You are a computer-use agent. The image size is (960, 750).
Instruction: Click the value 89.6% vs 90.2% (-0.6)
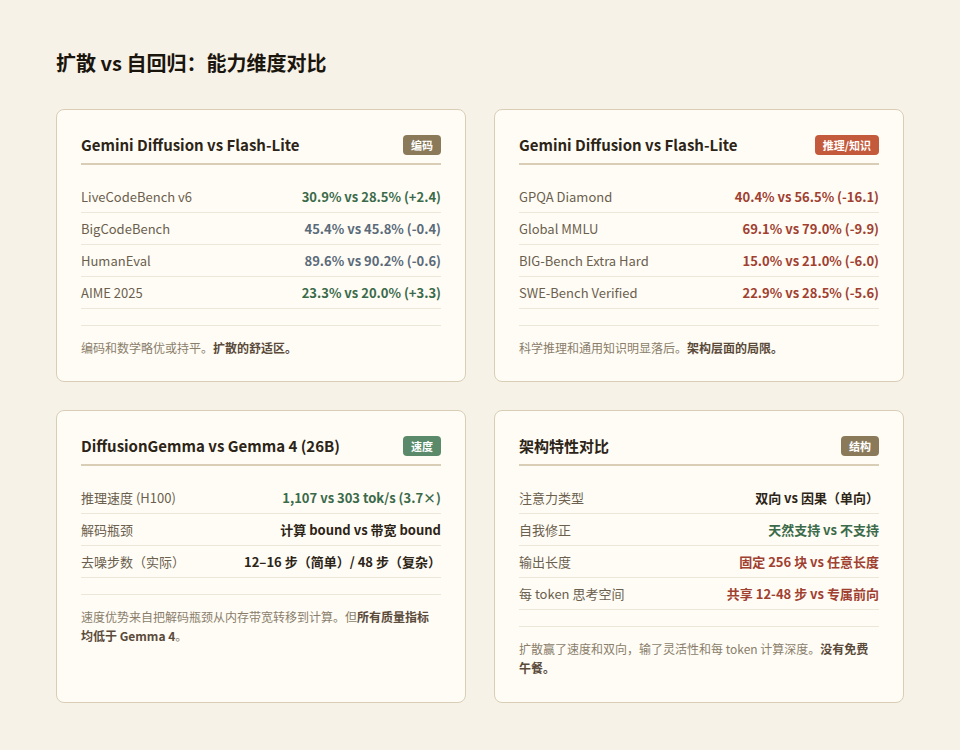coord(372,261)
